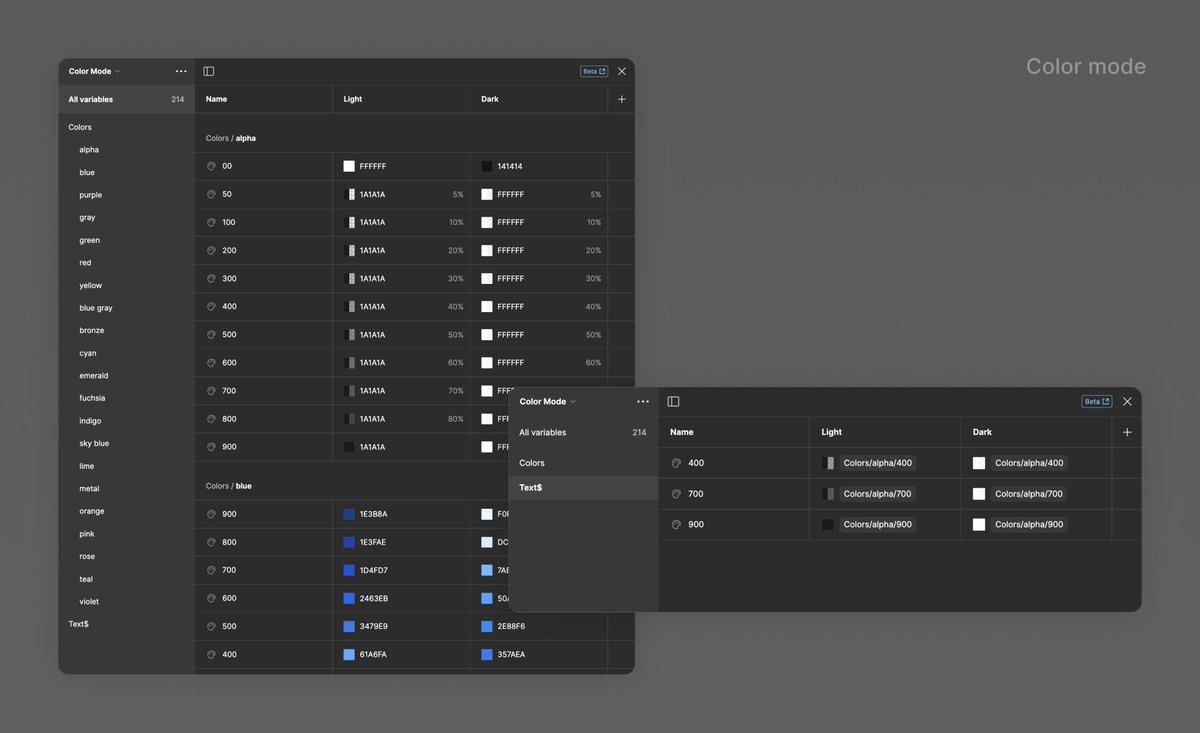The height and width of the screenshot is (733, 1200).
Task: Click the Dark column header in the back window
Action: [x=490, y=99]
